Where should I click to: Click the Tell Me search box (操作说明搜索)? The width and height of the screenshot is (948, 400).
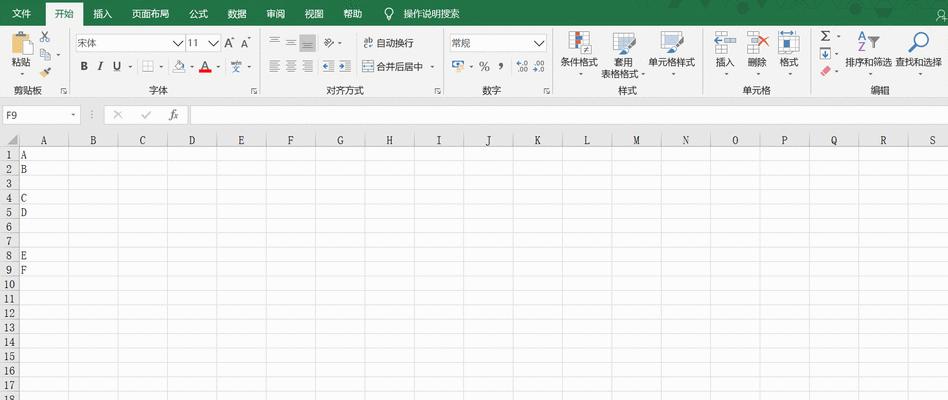(x=431, y=13)
